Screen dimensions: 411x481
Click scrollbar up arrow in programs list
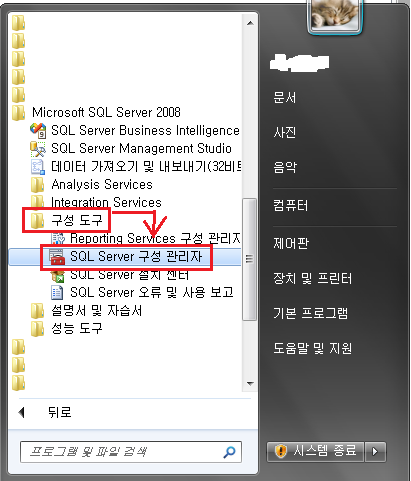(x=250, y=23)
